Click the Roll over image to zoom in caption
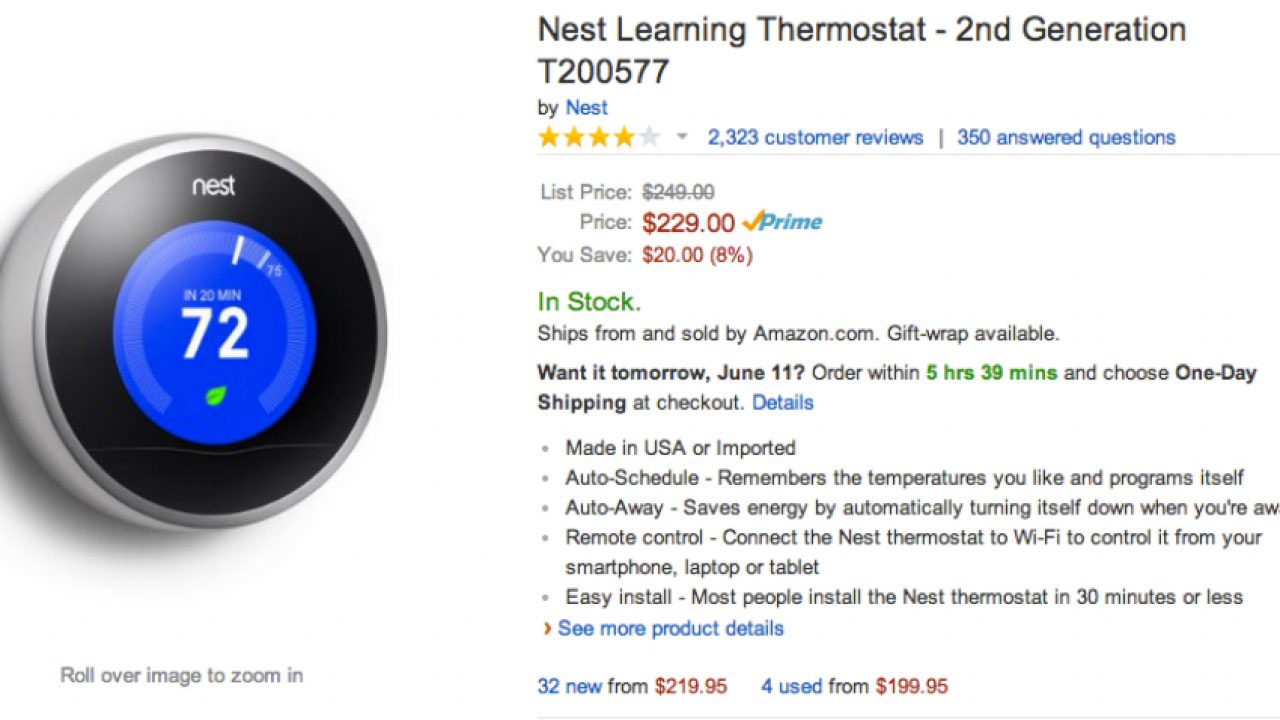The height and width of the screenshot is (720, 1280). tap(181, 675)
